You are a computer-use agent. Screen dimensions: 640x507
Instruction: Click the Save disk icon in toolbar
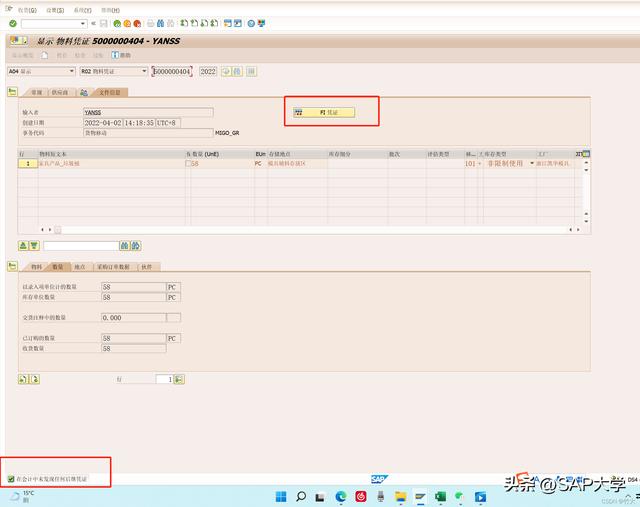point(105,22)
